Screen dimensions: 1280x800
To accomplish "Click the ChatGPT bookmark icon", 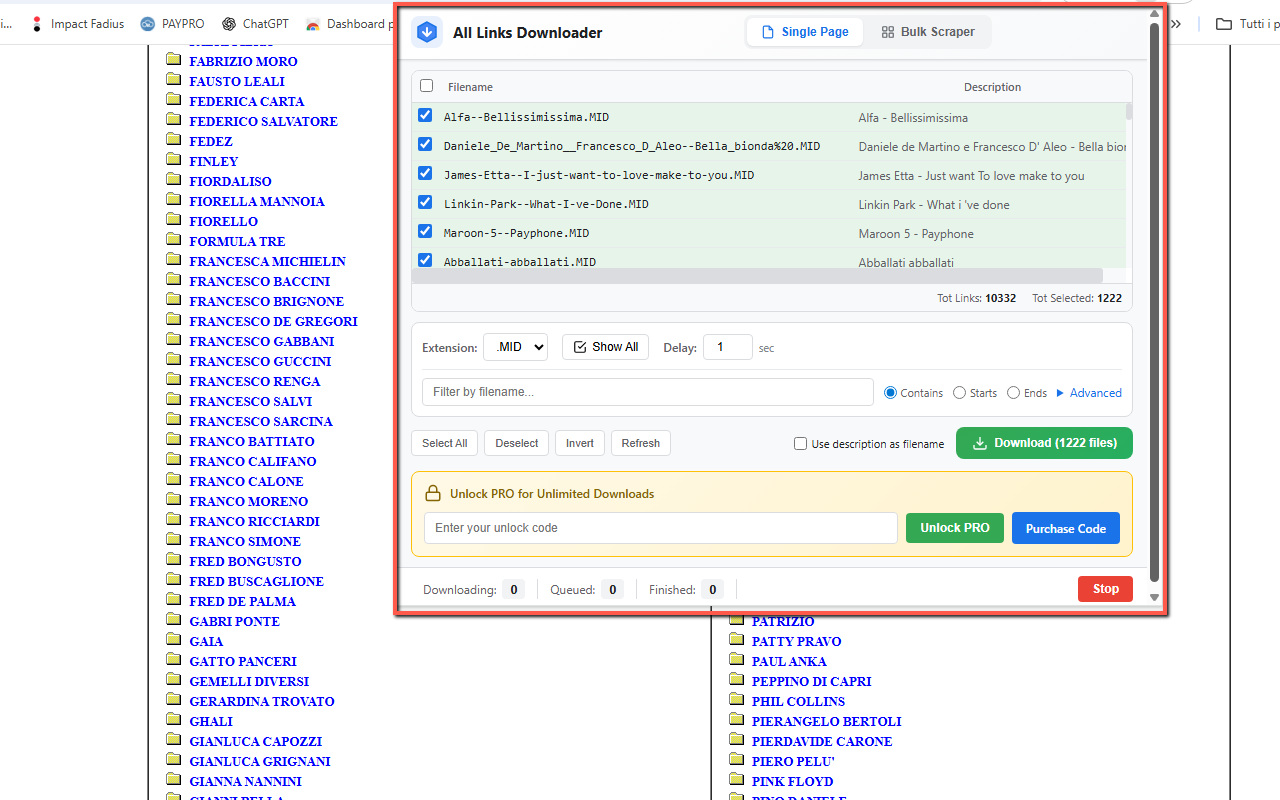I will (x=229, y=24).
